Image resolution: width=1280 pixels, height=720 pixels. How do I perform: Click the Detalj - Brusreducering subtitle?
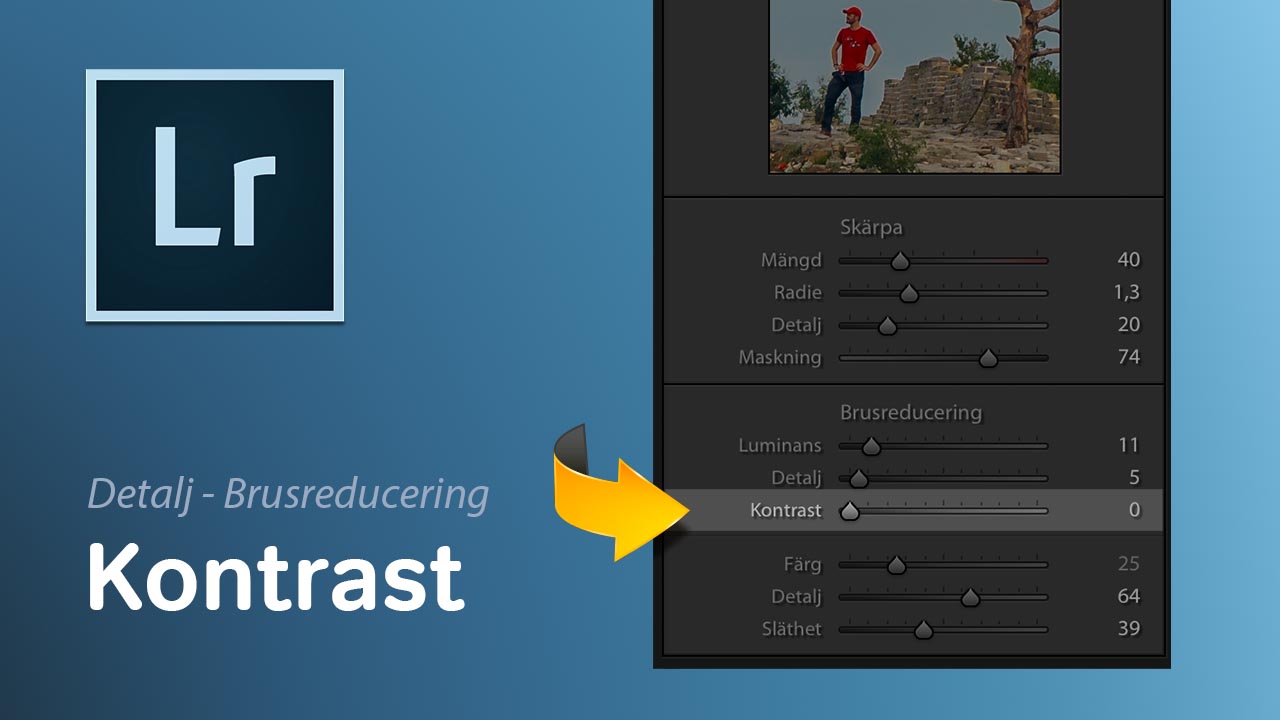[288, 493]
